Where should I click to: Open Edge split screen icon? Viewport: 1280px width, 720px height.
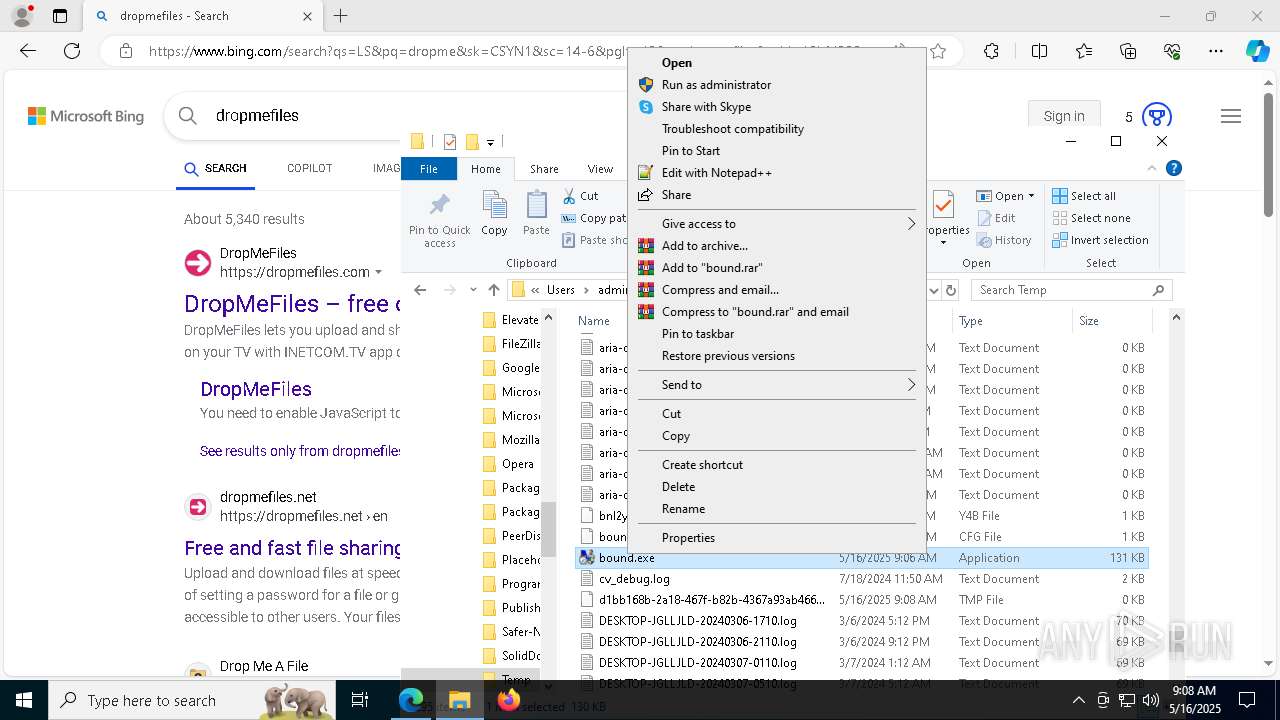1039,51
